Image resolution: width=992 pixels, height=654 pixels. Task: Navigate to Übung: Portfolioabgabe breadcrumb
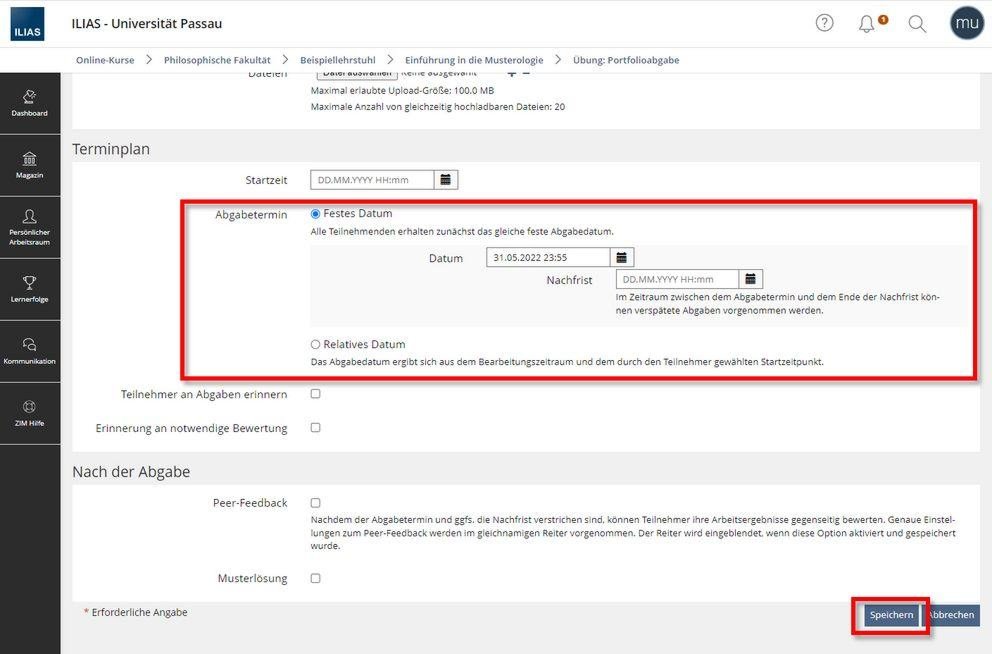[626, 60]
